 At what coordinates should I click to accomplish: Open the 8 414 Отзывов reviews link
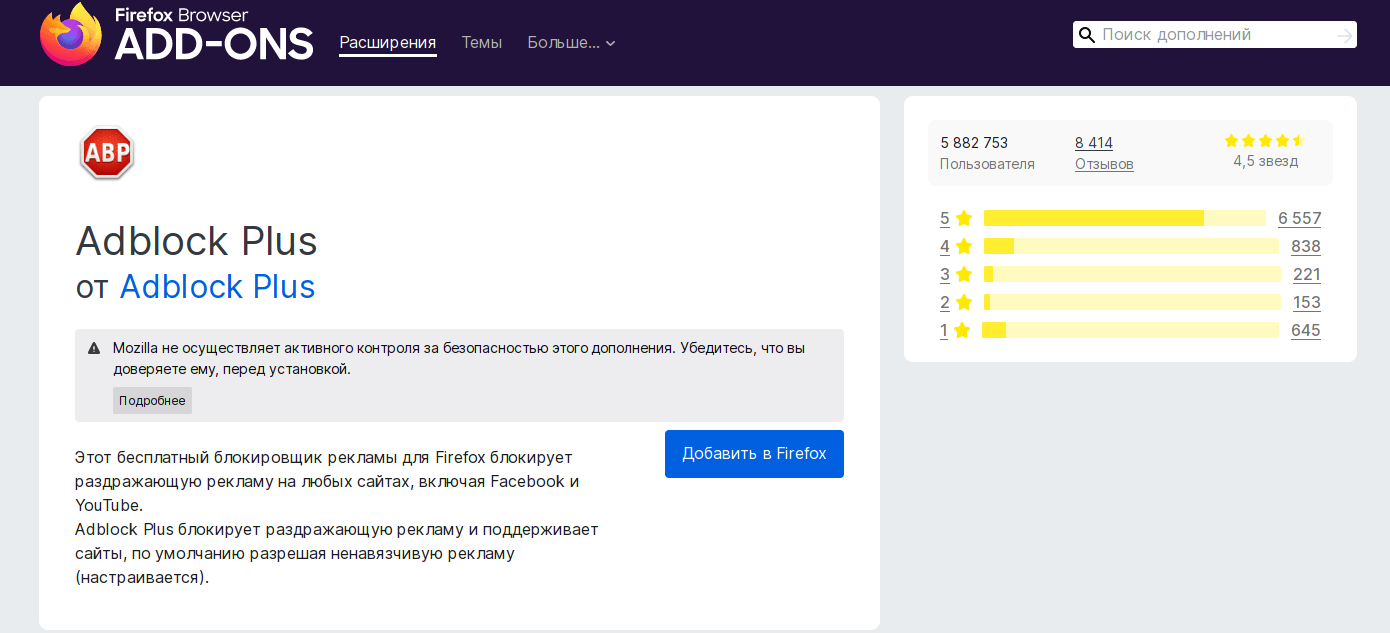point(1104,153)
